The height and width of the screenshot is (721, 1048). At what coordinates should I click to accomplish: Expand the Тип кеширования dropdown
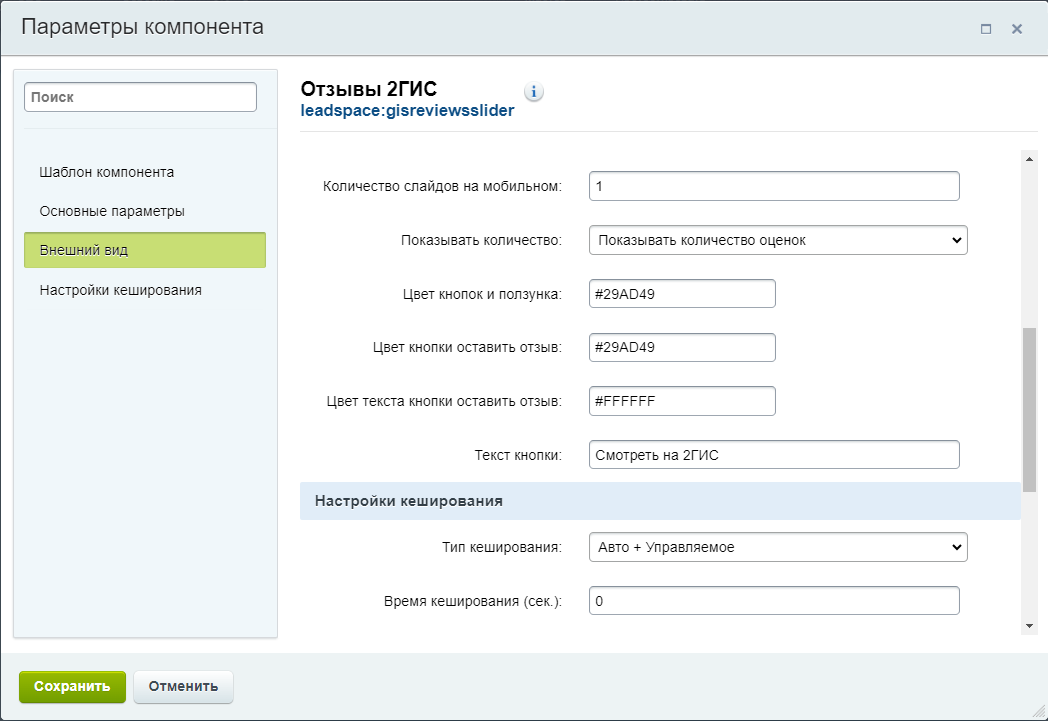[x=777, y=547]
